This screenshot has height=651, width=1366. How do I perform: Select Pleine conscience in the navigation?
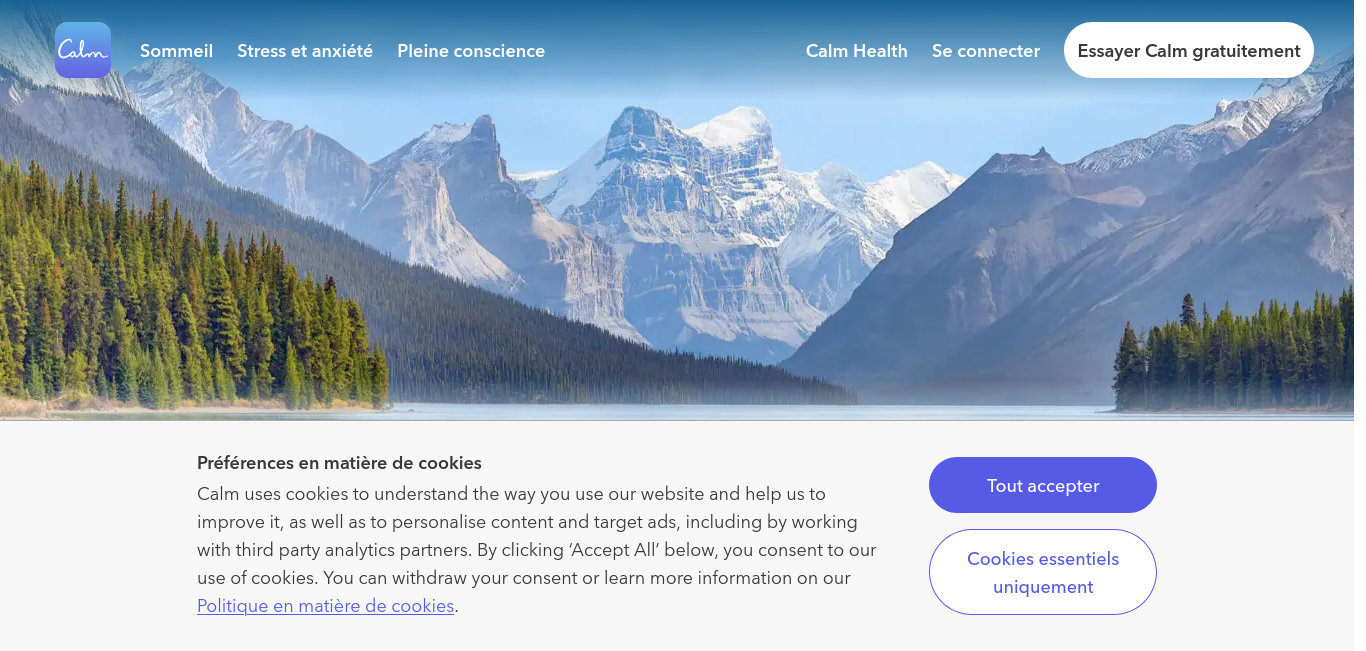pyautogui.click(x=471, y=51)
